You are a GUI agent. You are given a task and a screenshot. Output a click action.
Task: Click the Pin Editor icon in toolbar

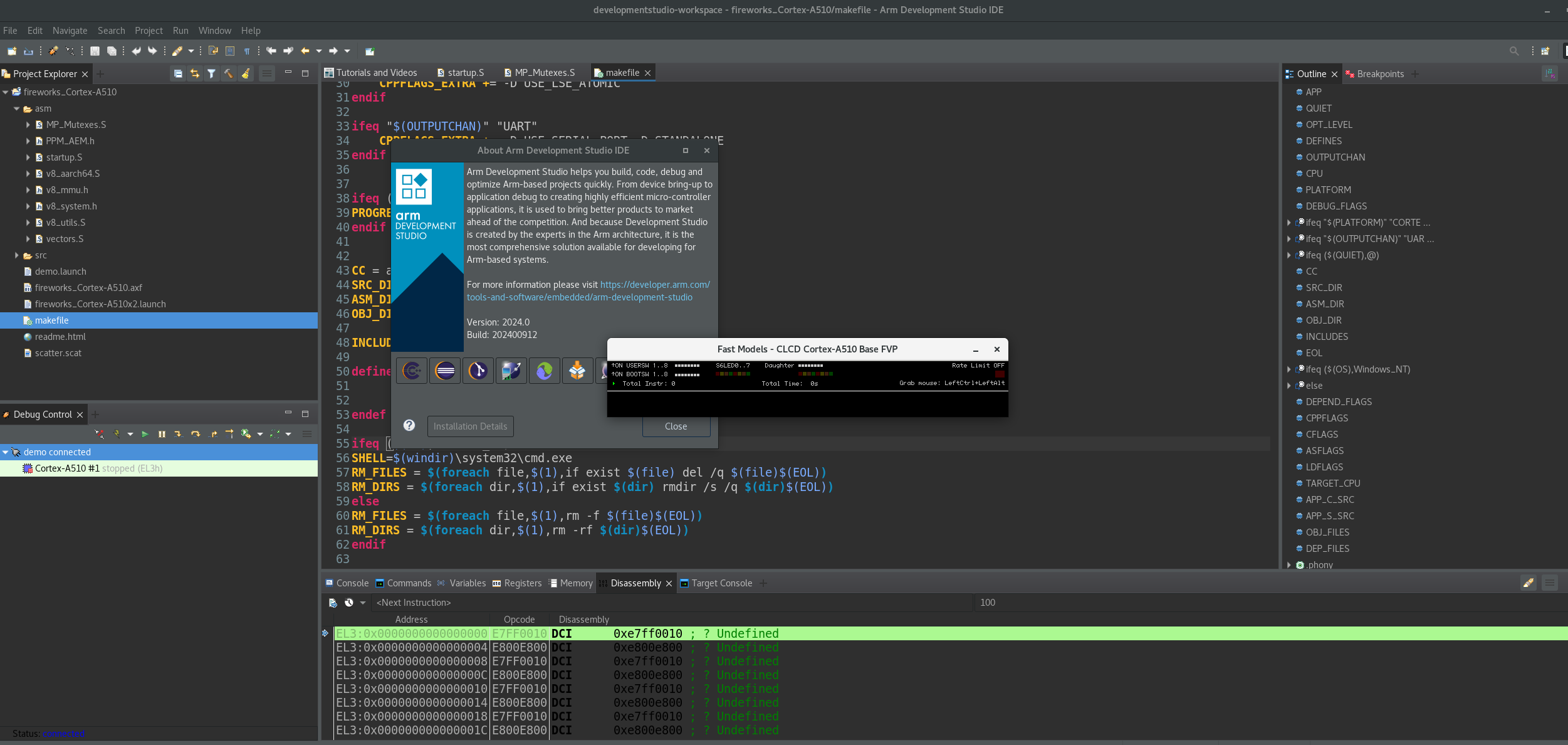pyautogui.click(x=370, y=51)
